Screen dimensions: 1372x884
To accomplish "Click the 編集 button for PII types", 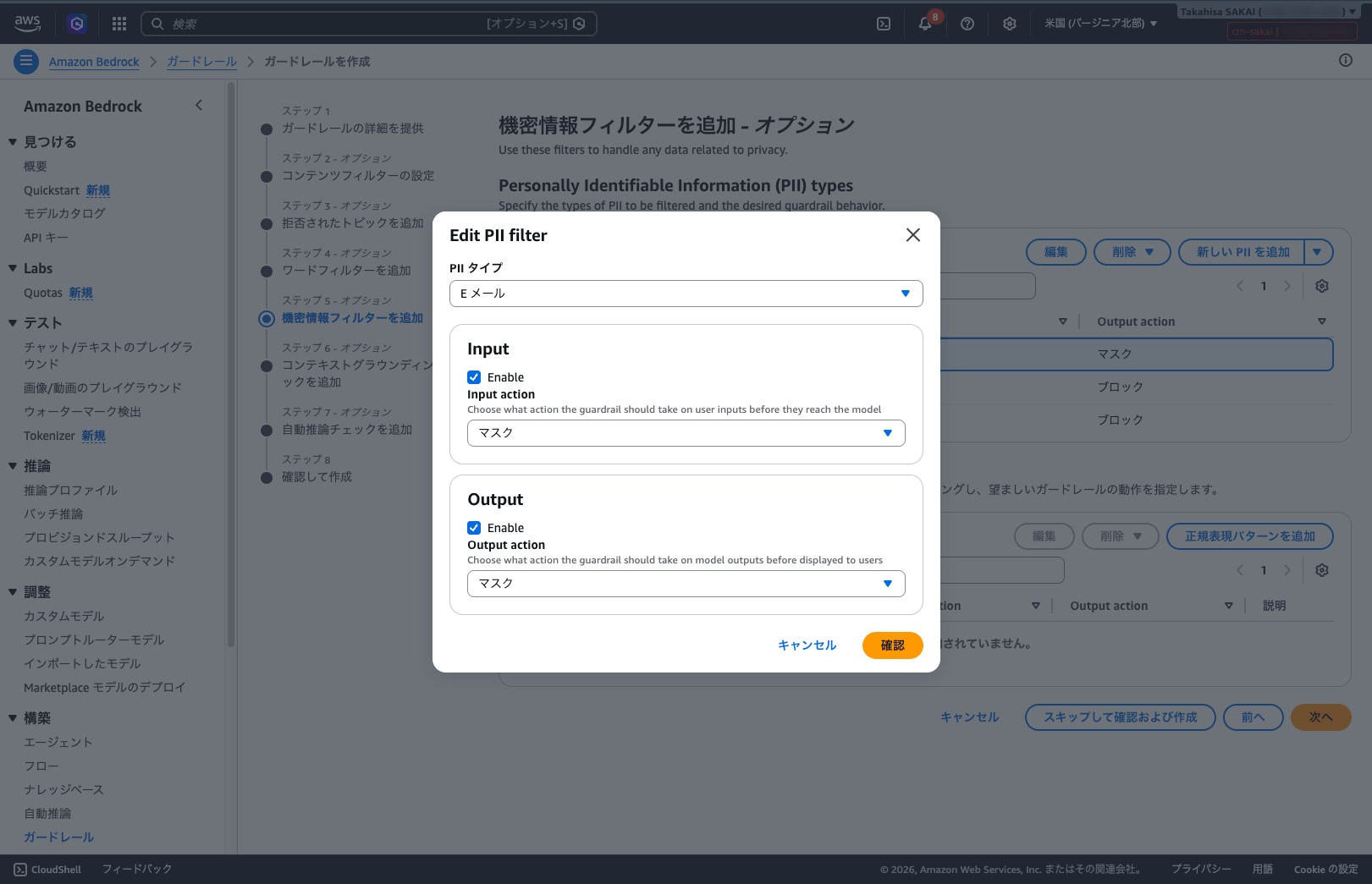I will coord(1055,252).
